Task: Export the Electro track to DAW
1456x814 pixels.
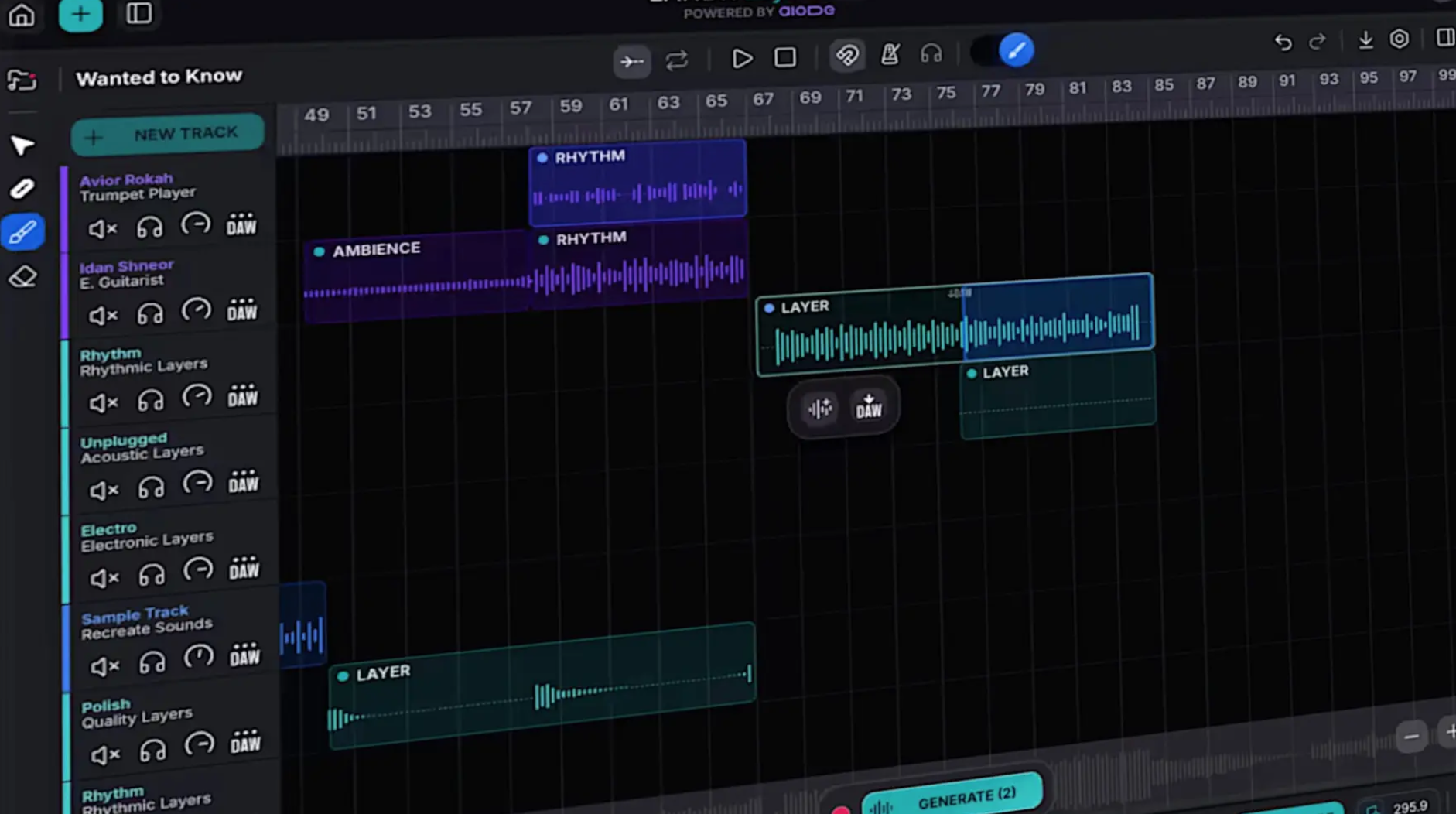Action: tap(244, 569)
